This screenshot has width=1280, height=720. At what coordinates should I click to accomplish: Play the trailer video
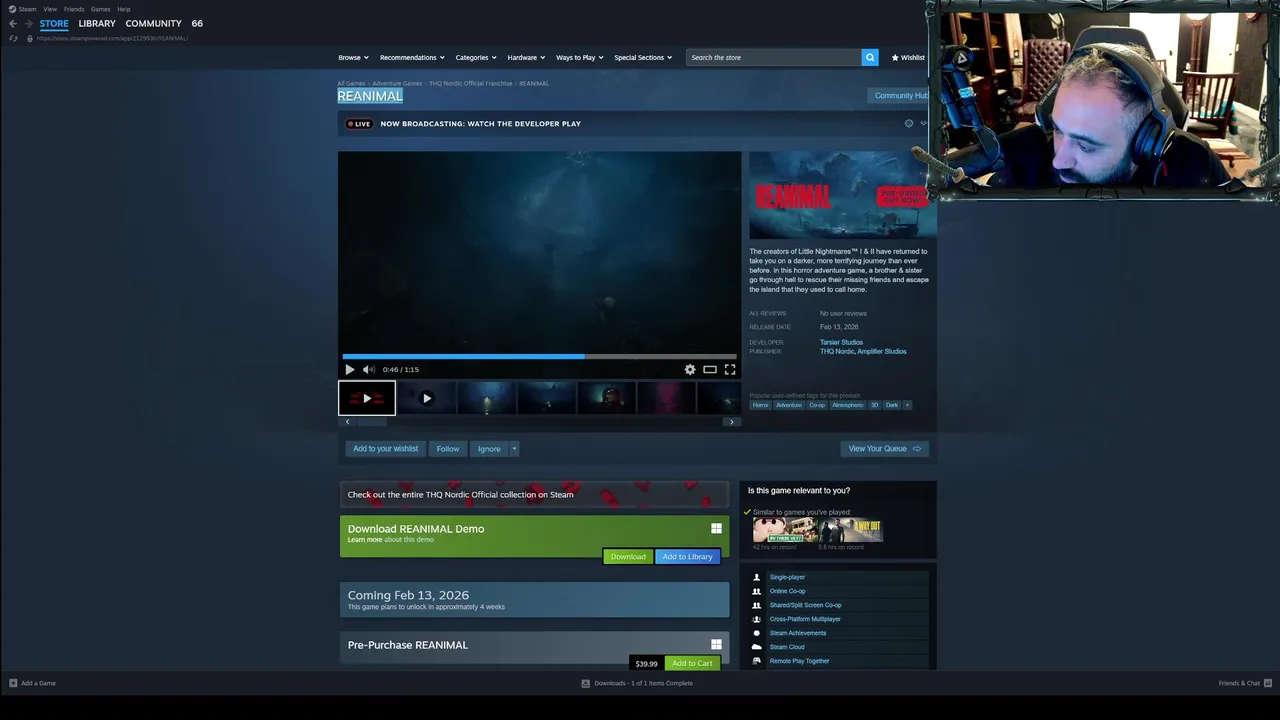tap(350, 369)
